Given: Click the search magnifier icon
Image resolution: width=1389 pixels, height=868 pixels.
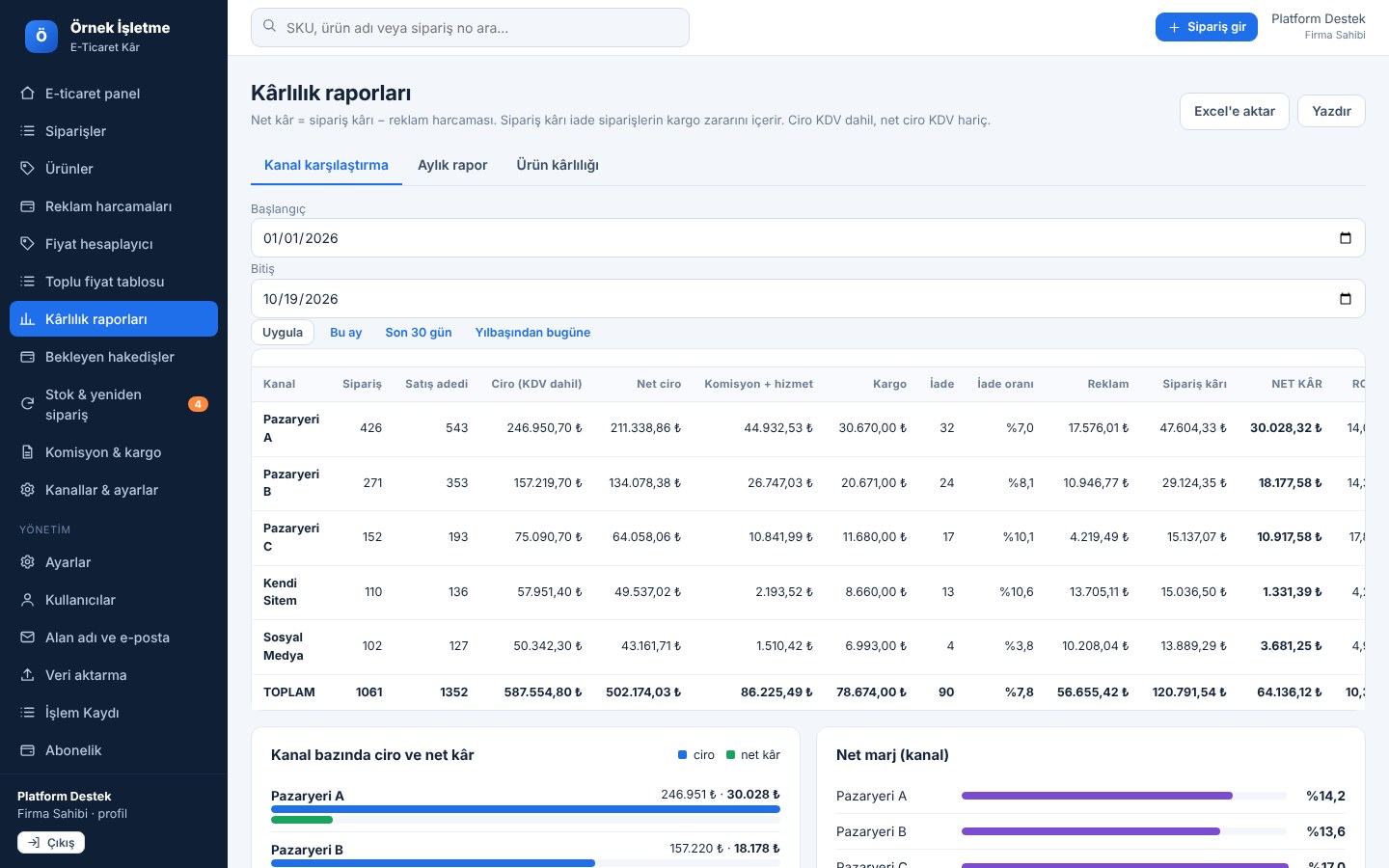Looking at the screenshot, I should [x=269, y=27].
